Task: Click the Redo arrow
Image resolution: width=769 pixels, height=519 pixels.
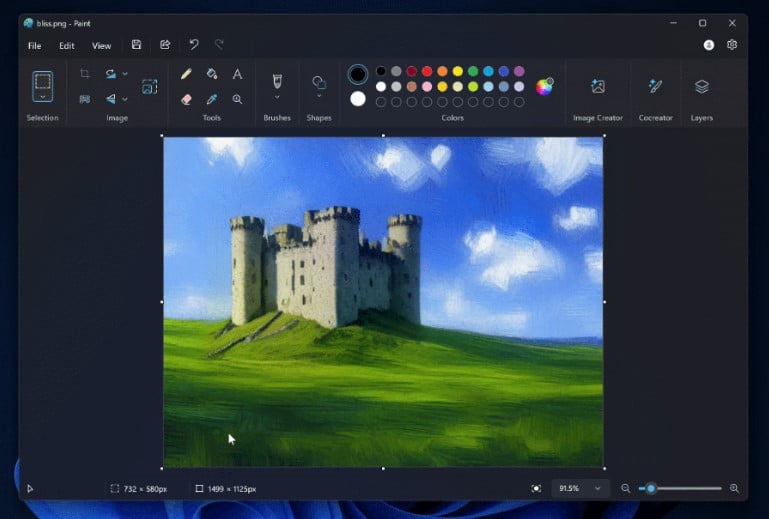Action: coord(219,45)
